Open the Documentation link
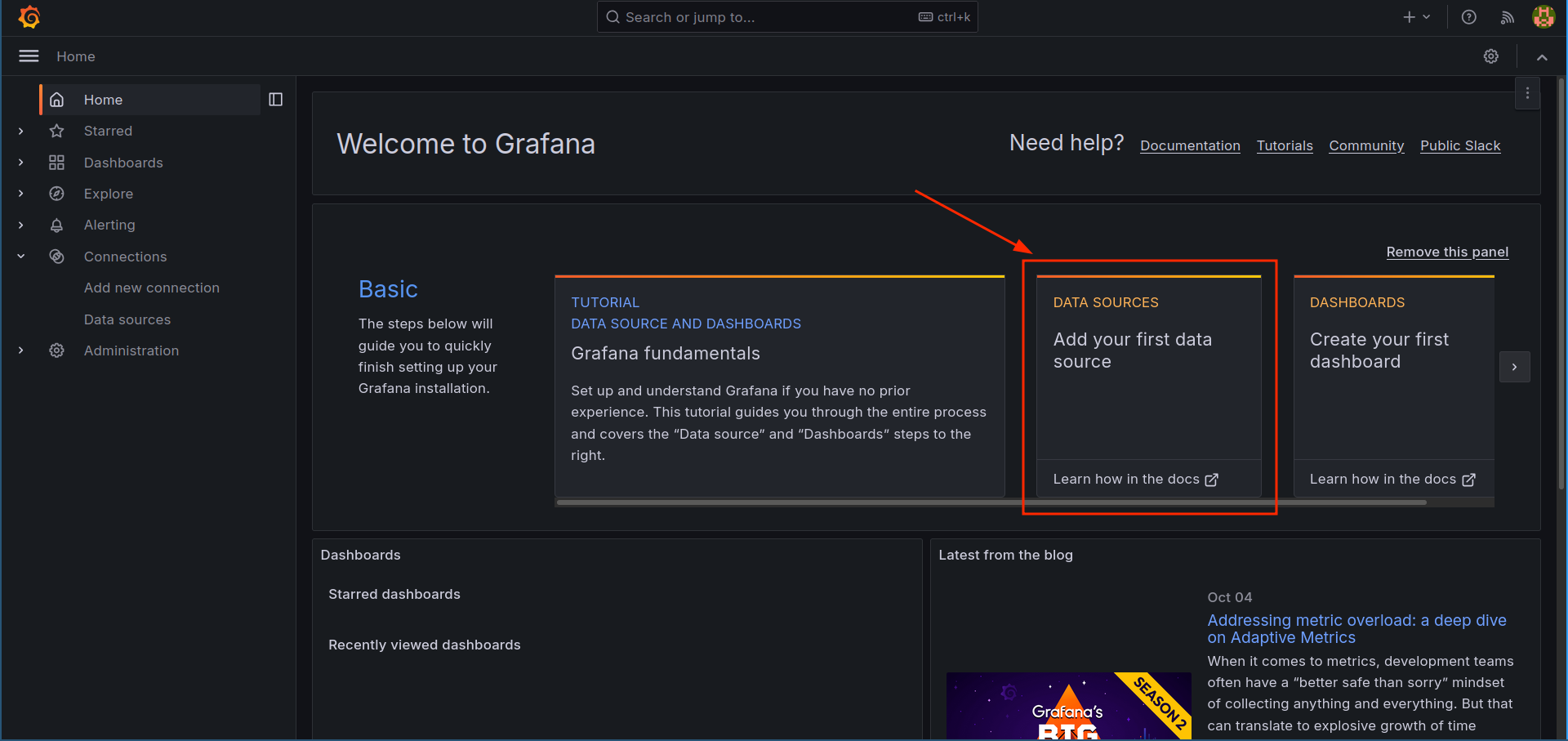The height and width of the screenshot is (741, 1568). [x=1190, y=145]
